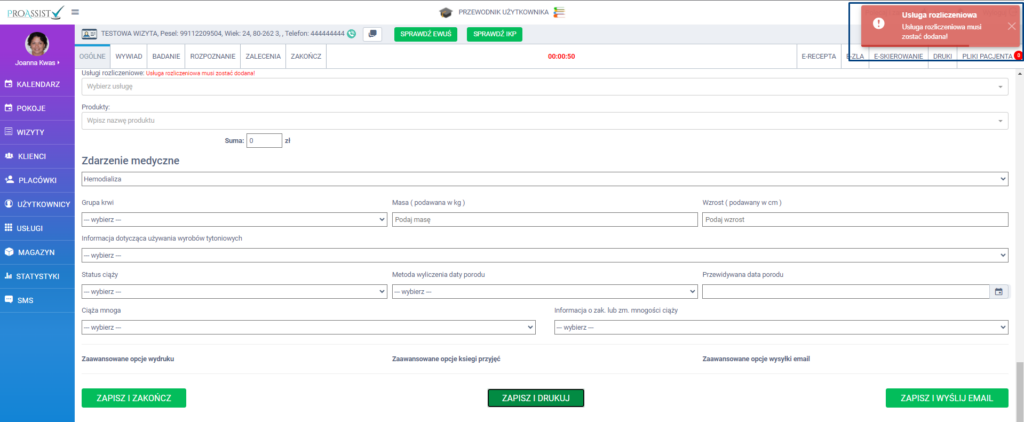The width and height of the screenshot is (1024, 422).
Task: Open Magazyn in the sidebar
Action: [x=36, y=251]
